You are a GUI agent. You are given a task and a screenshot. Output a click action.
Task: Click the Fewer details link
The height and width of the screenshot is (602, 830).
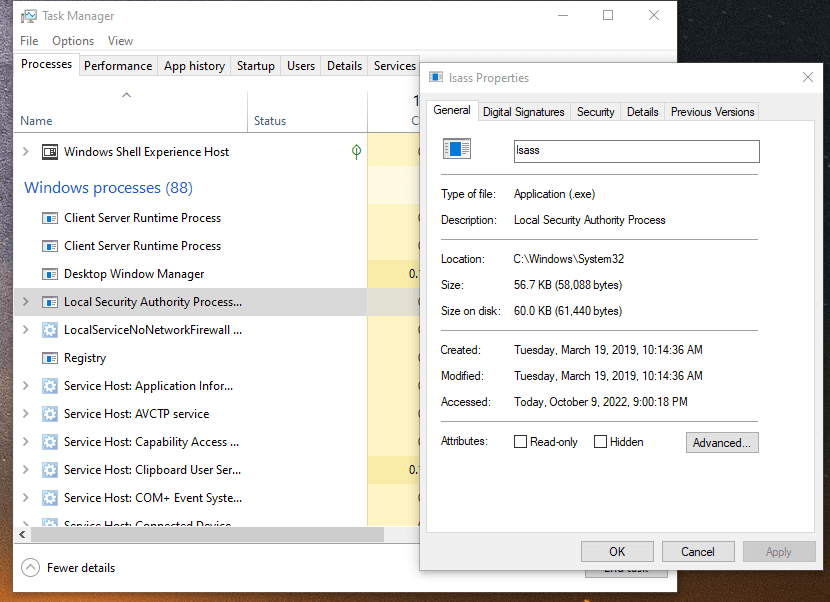[81, 568]
